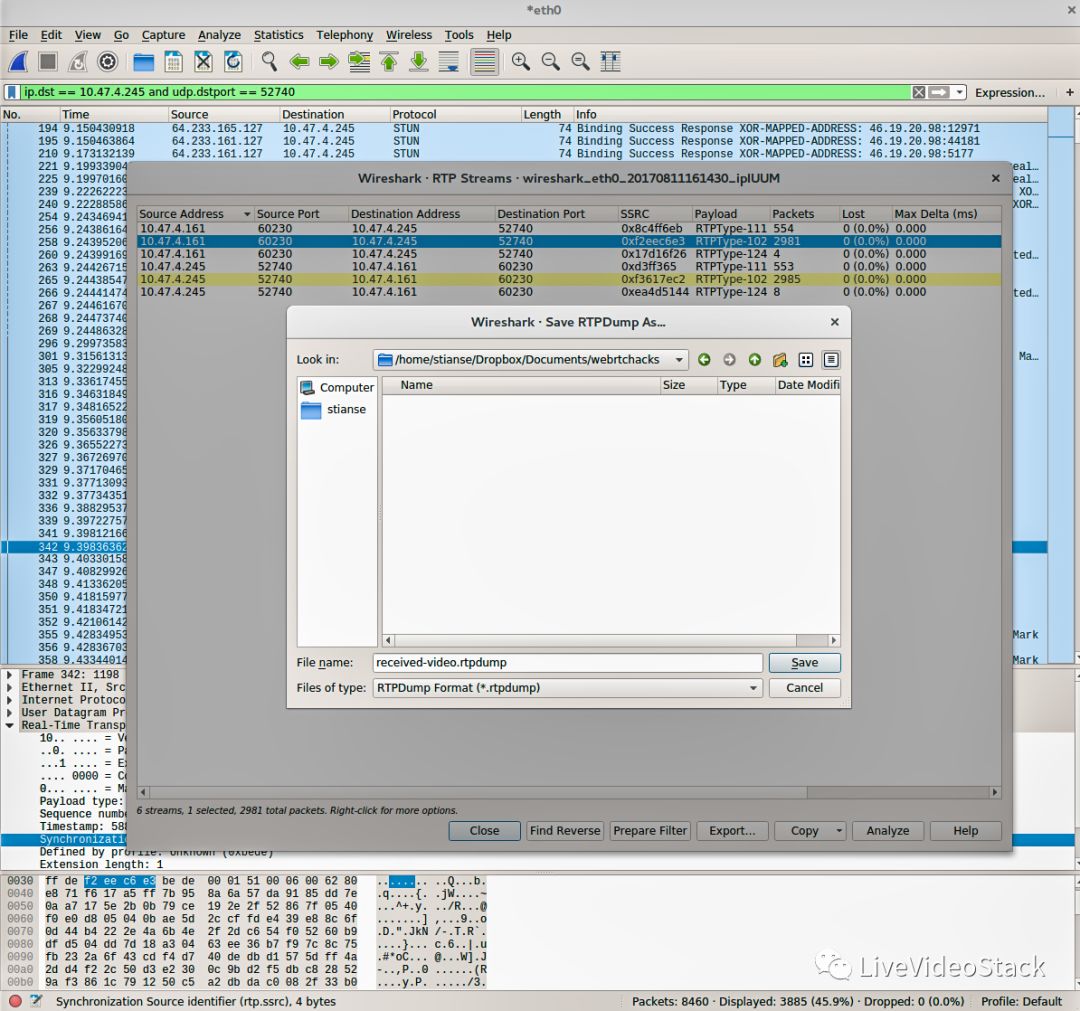The height and width of the screenshot is (1011, 1080).
Task: Expand the User Datagram Protocol tree item
Action: coord(10,713)
